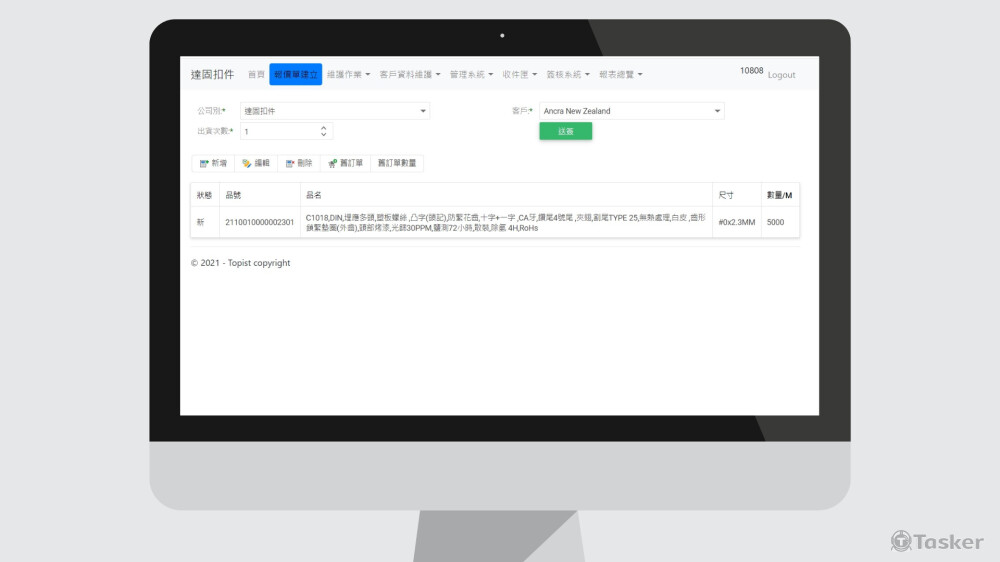This screenshot has height=562, width=1000.
Task: Click the 達固扣件 brand title
Action: 212,75
